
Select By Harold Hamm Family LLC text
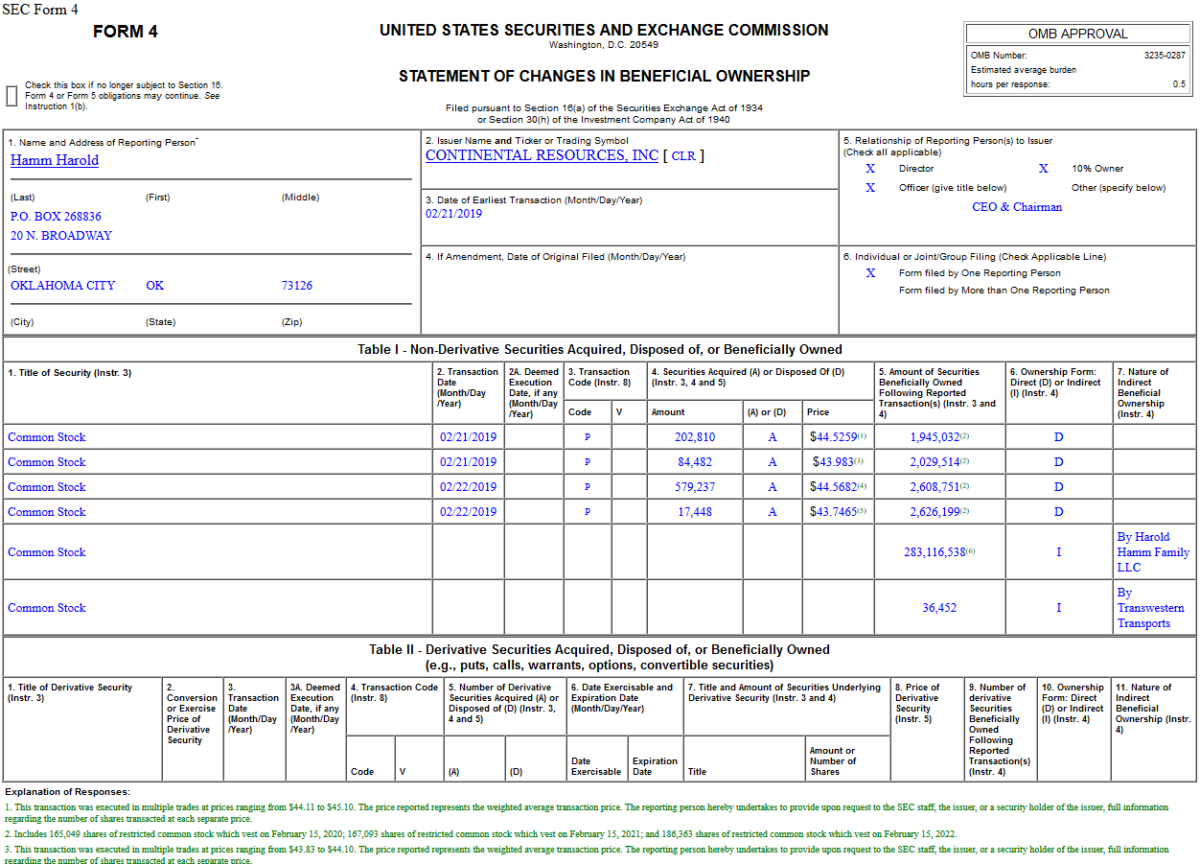pos(1153,552)
